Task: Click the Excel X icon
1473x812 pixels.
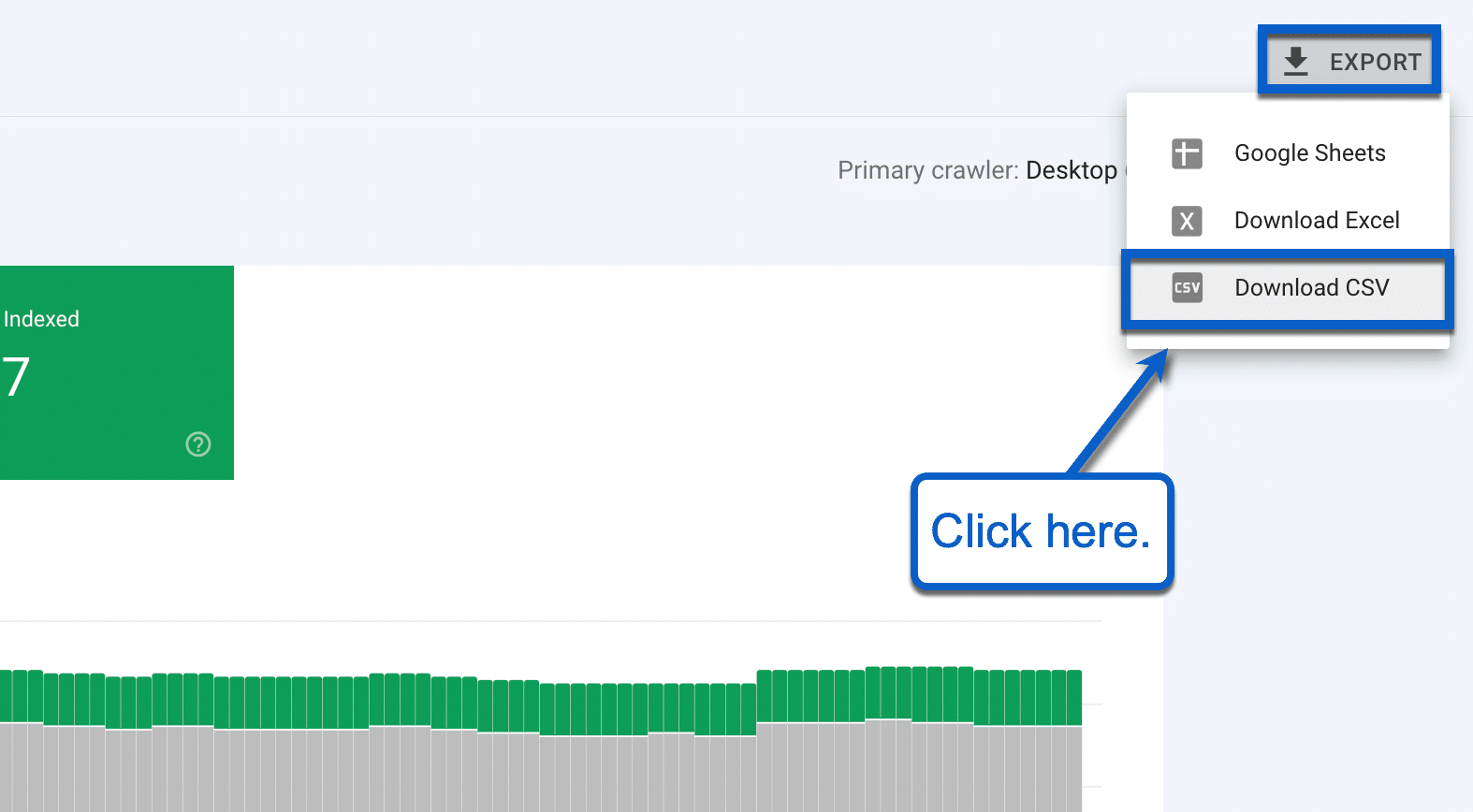Action: coord(1187,221)
